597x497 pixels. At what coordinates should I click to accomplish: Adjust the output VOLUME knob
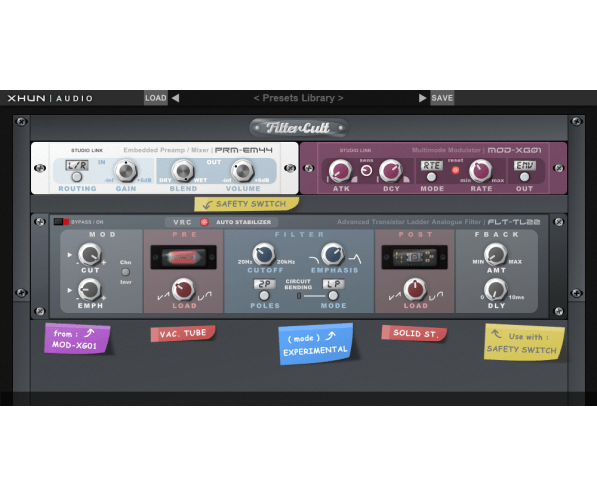coord(243,171)
